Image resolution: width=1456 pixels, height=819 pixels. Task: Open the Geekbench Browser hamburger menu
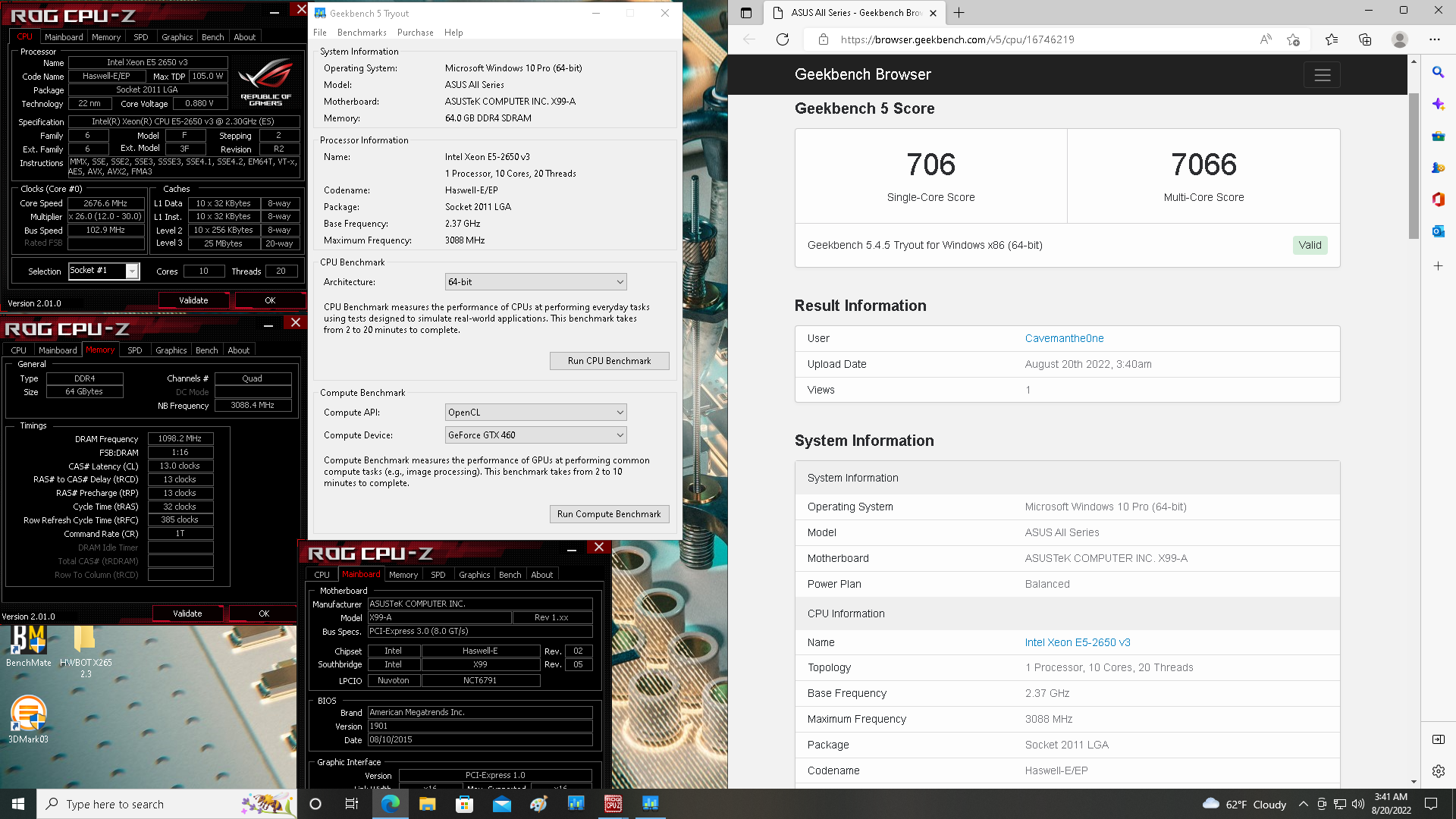pyautogui.click(x=1322, y=75)
